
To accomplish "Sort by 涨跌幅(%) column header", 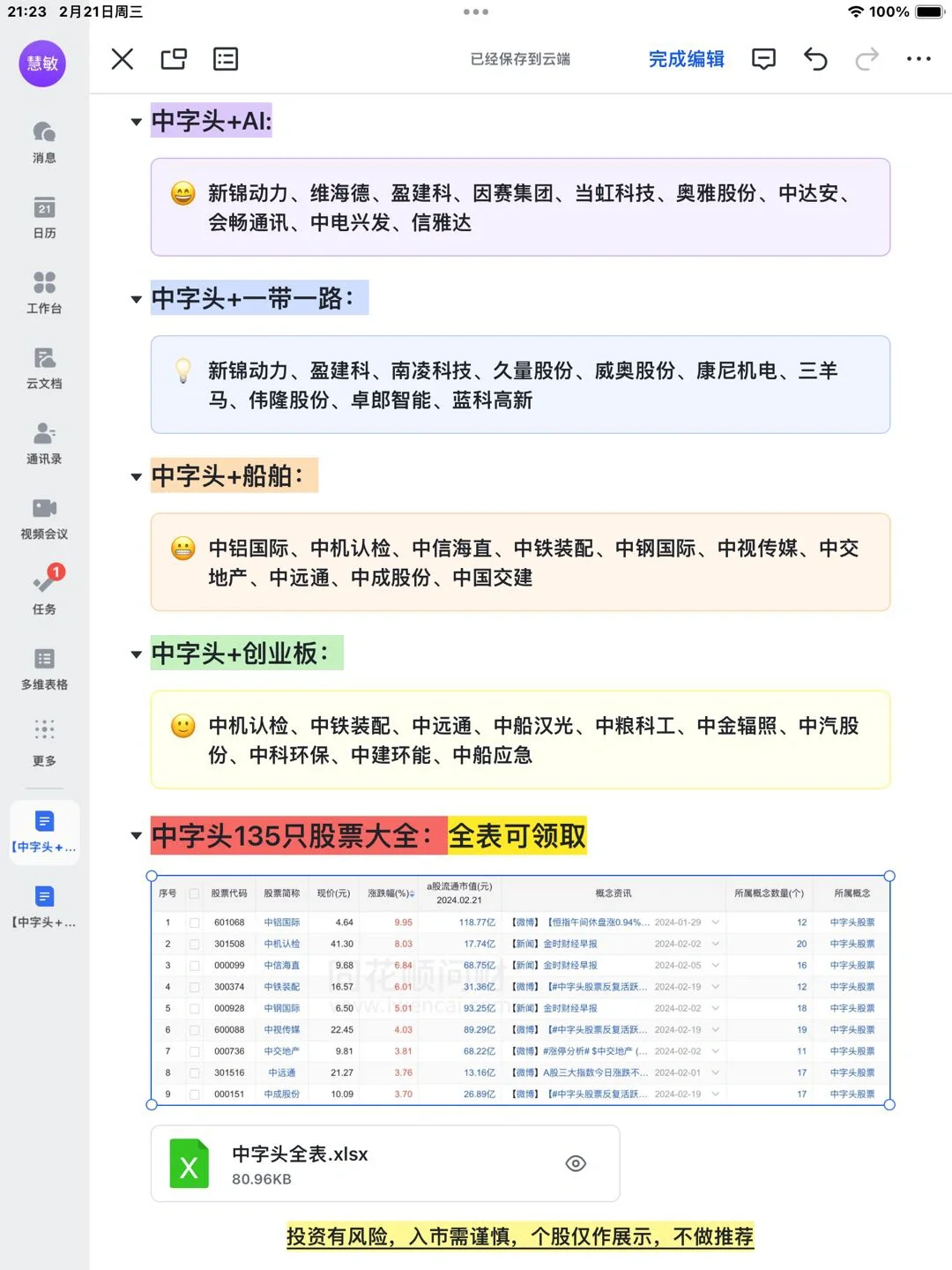I will pos(390,893).
